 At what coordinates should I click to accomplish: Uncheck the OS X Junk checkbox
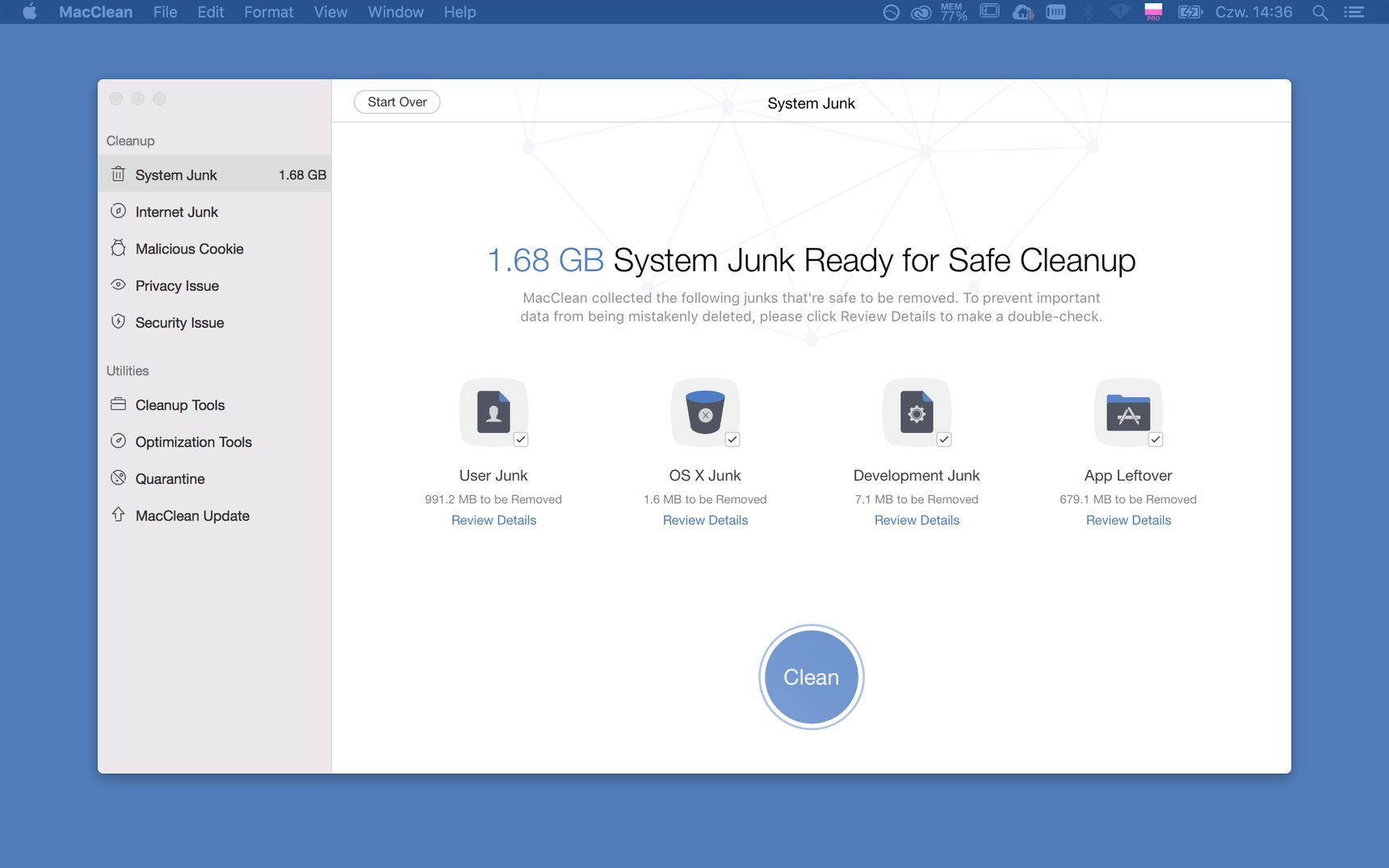click(x=732, y=439)
